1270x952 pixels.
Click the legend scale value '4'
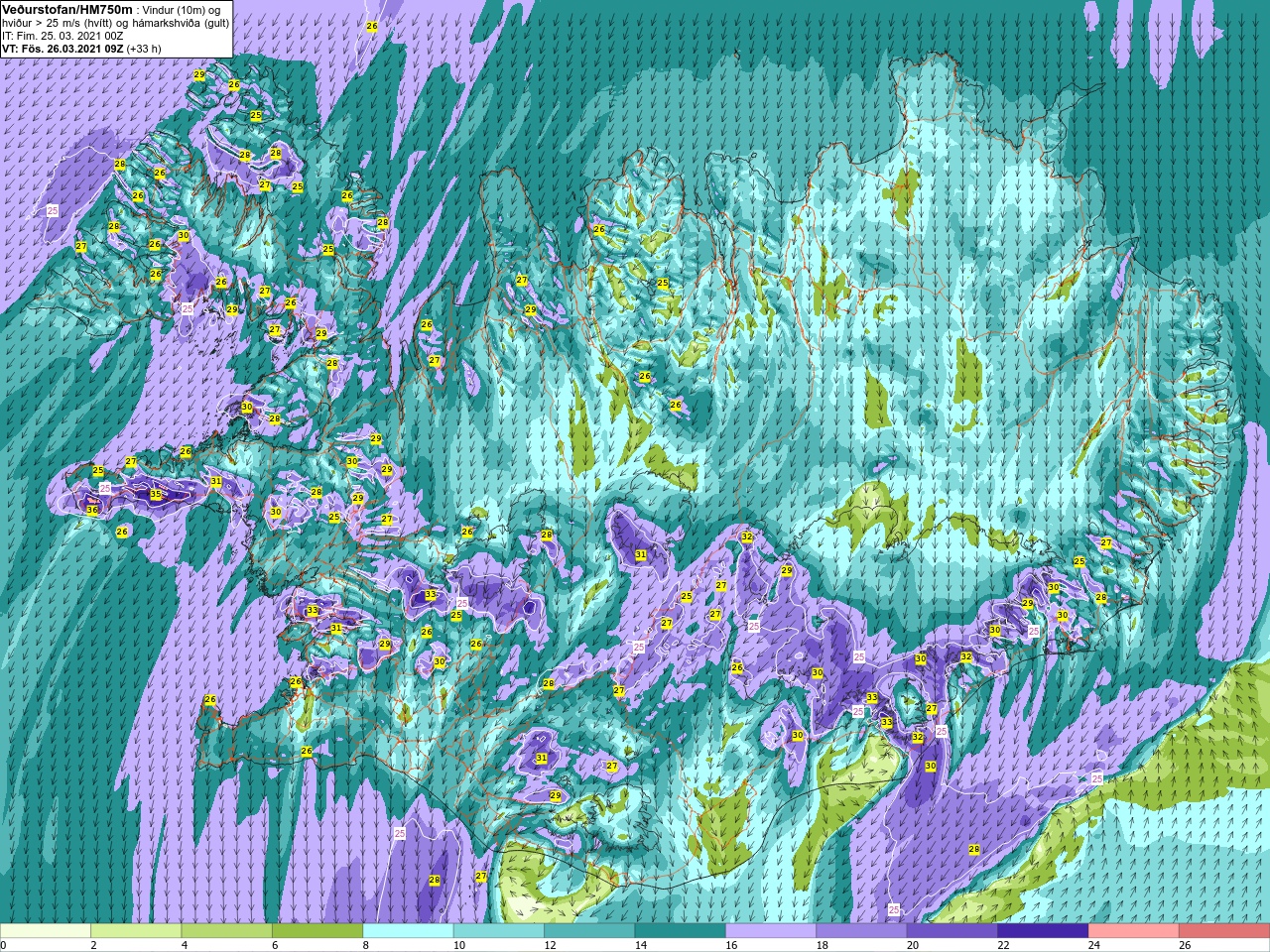click(185, 945)
